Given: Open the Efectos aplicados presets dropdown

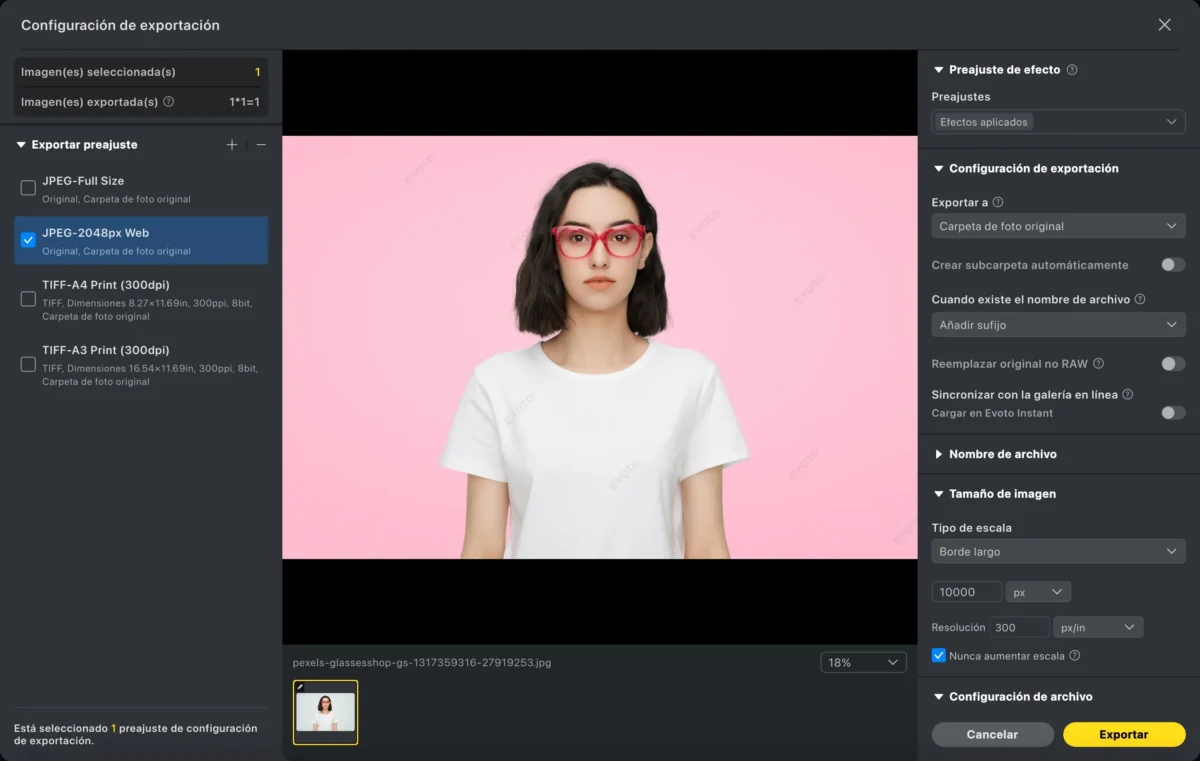Looking at the screenshot, I should click(x=1058, y=122).
